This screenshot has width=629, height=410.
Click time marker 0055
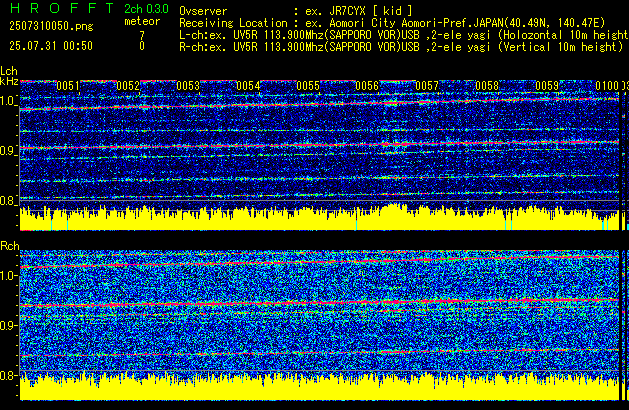tap(308, 86)
